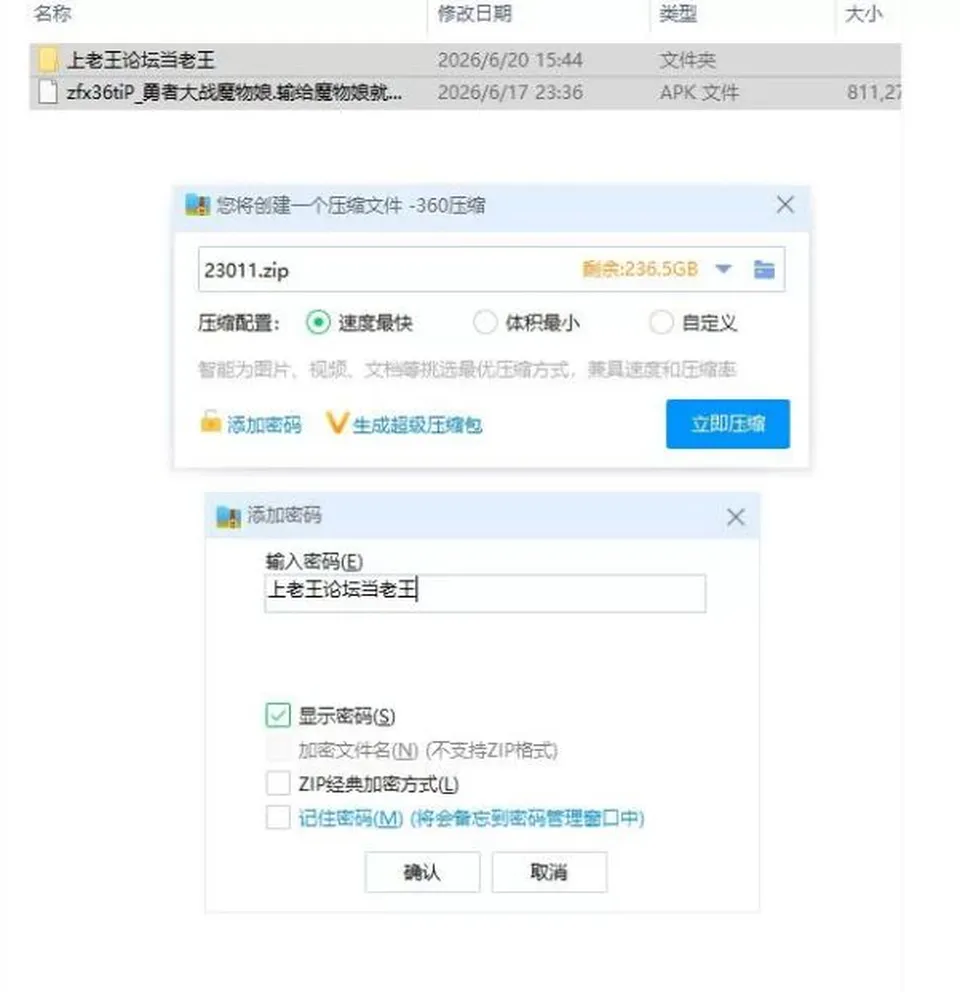Viewport: 960px width, 992px height.
Task: Close the 360压缩 create archive dialog
Action: point(785,204)
